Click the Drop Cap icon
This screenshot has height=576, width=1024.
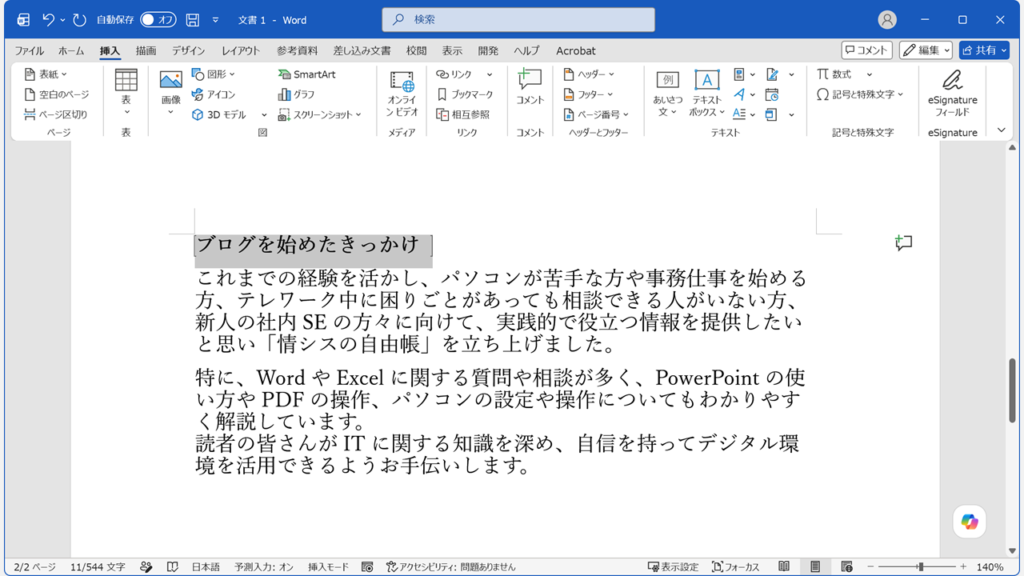tap(739, 114)
